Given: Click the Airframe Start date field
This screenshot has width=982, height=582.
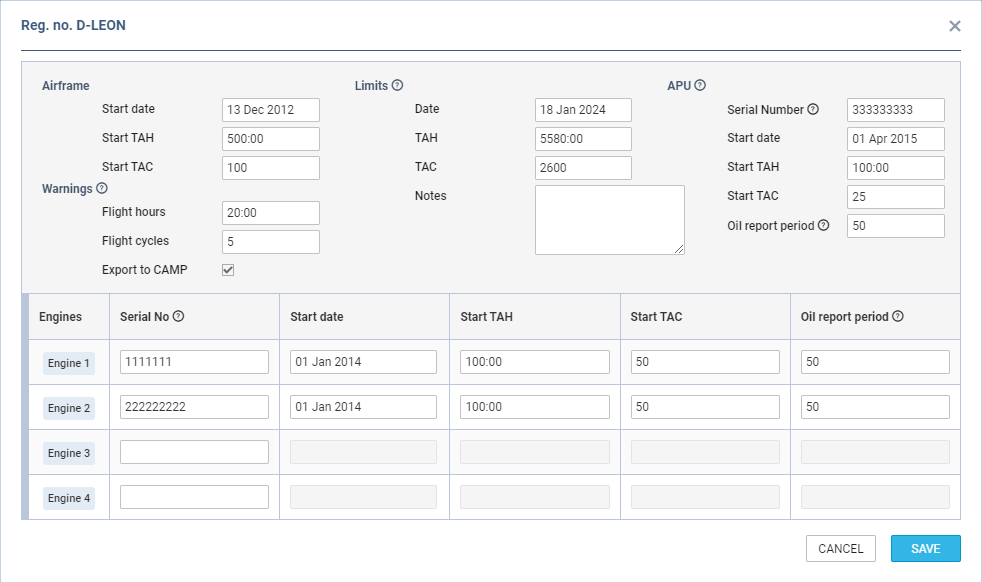Looking at the screenshot, I should pos(271,110).
